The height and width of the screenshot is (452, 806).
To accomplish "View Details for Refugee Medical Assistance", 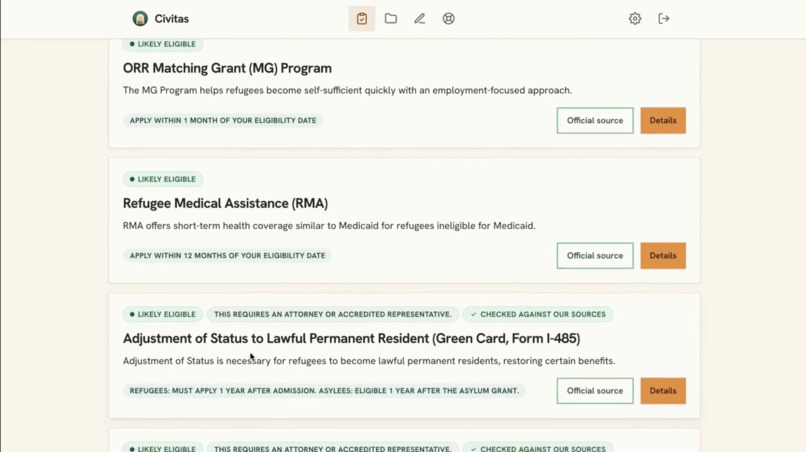I will tap(663, 256).
